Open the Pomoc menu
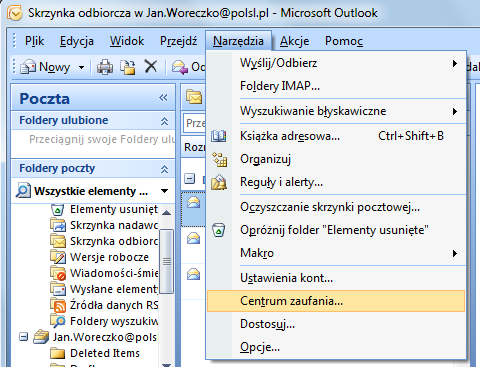The width and height of the screenshot is (480, 367). (x=344, y=41)
